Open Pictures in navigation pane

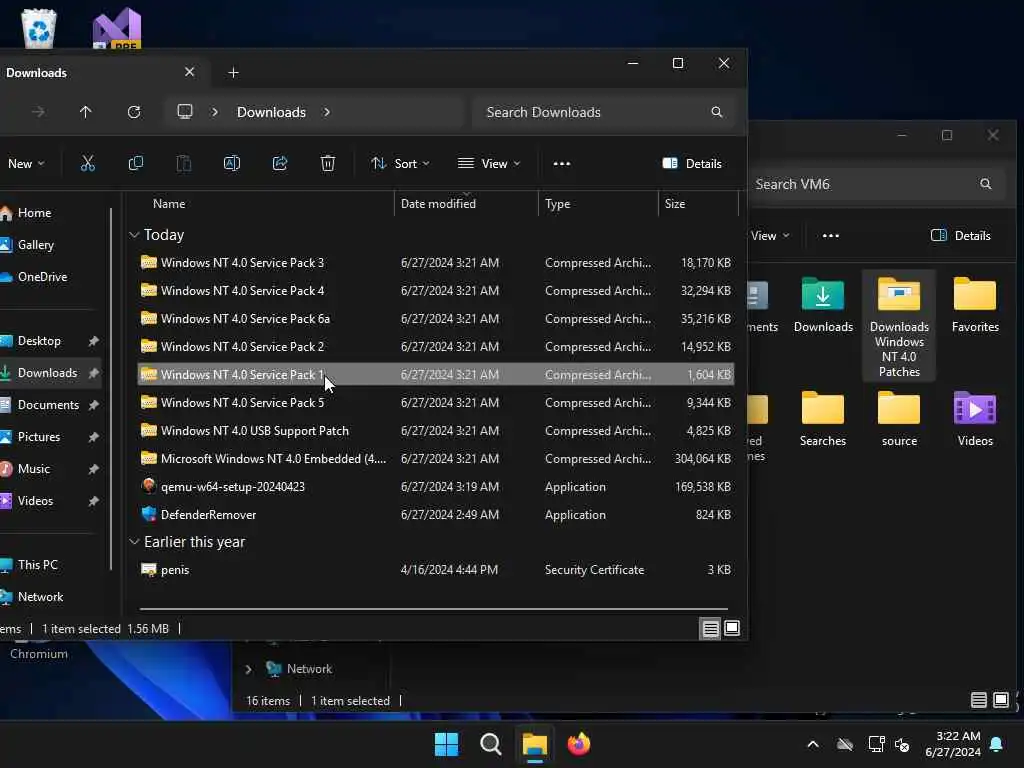tap(39, 436)
